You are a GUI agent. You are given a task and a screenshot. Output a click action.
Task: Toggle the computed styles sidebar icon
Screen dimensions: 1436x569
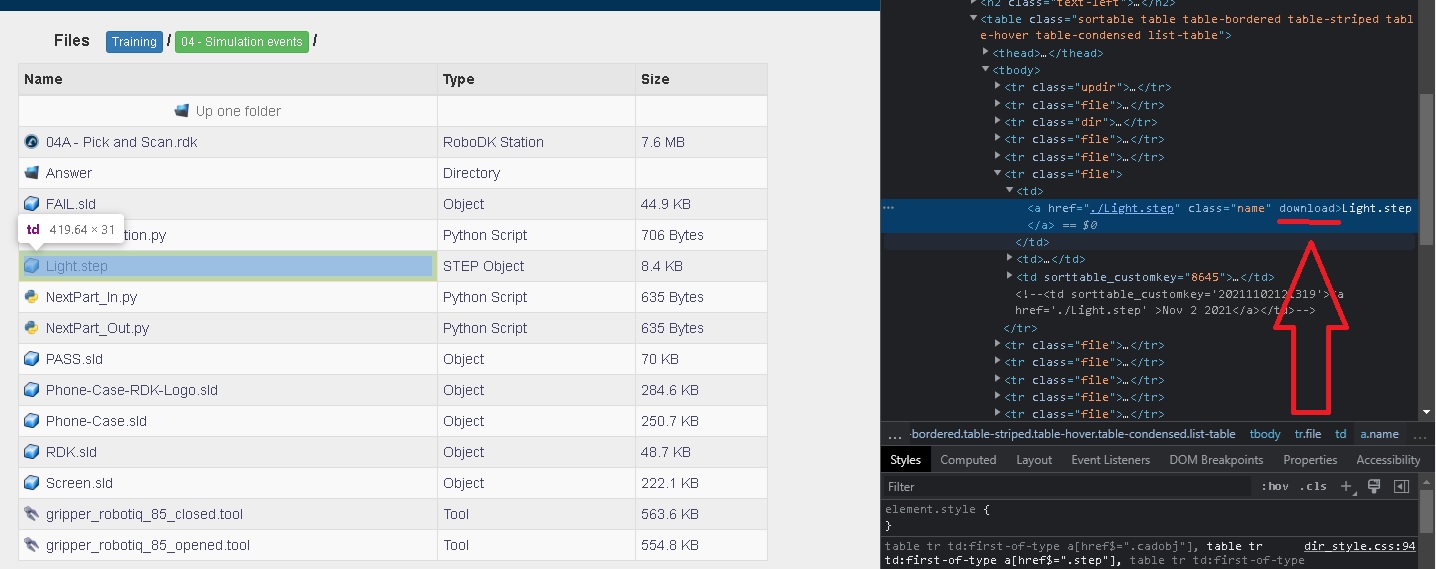(1401, 486)
